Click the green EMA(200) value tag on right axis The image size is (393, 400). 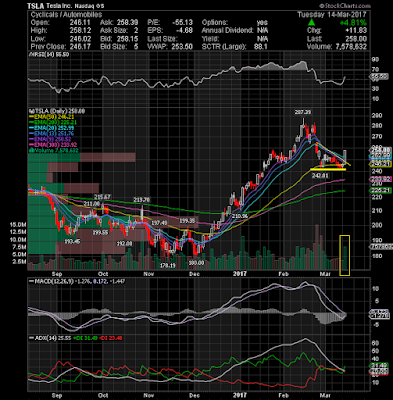[x=379, y=191]
